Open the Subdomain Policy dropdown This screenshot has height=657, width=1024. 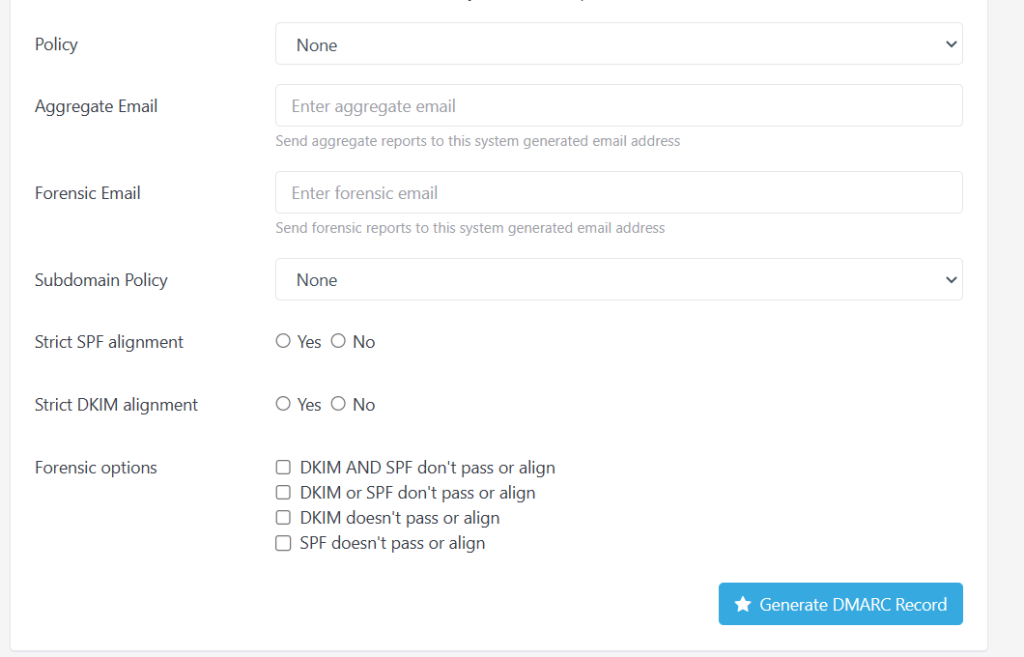(x=618, y=280)
